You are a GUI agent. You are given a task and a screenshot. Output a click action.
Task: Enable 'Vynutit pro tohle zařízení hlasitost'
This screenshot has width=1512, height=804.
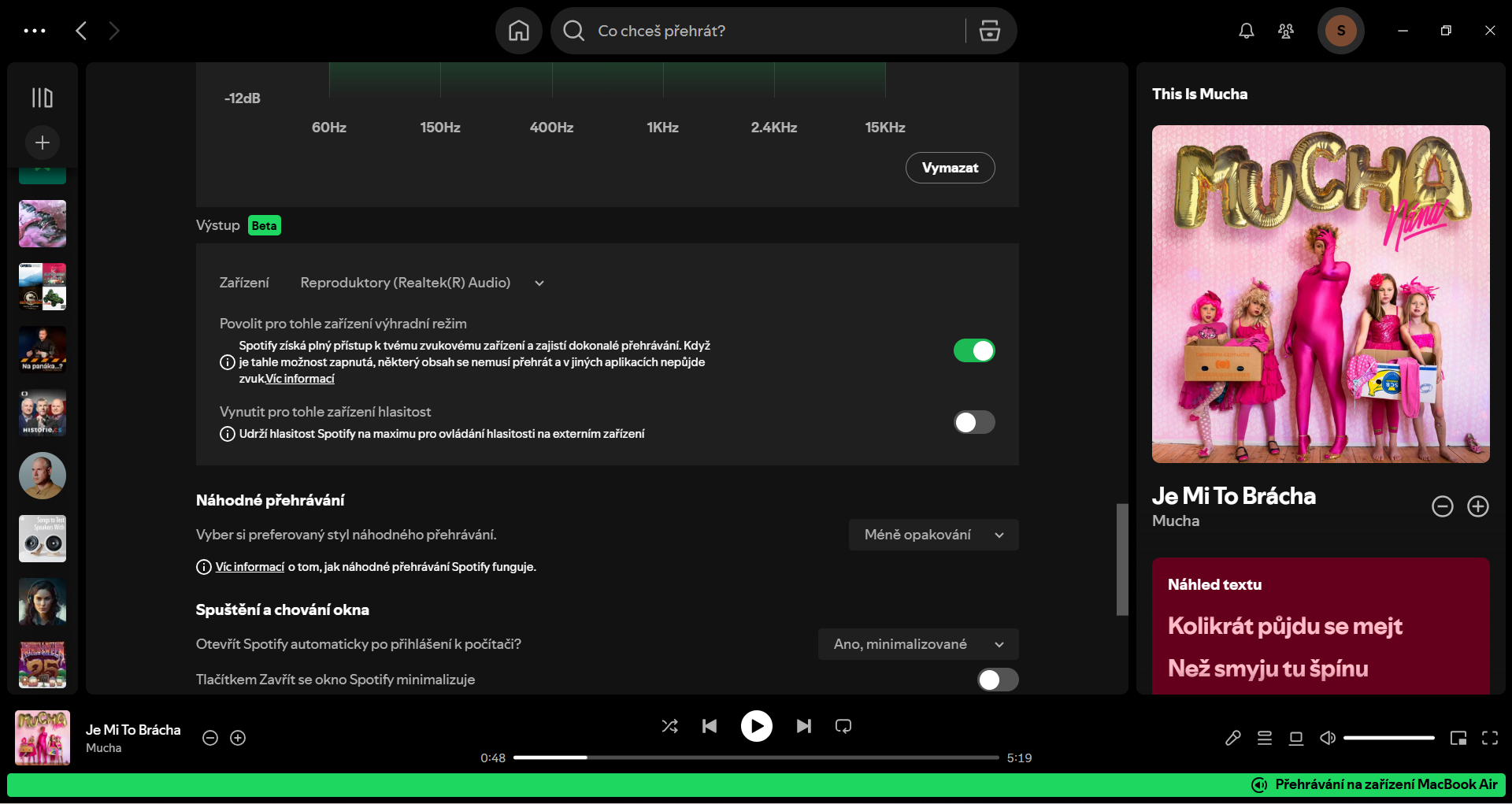coord(974,422)
